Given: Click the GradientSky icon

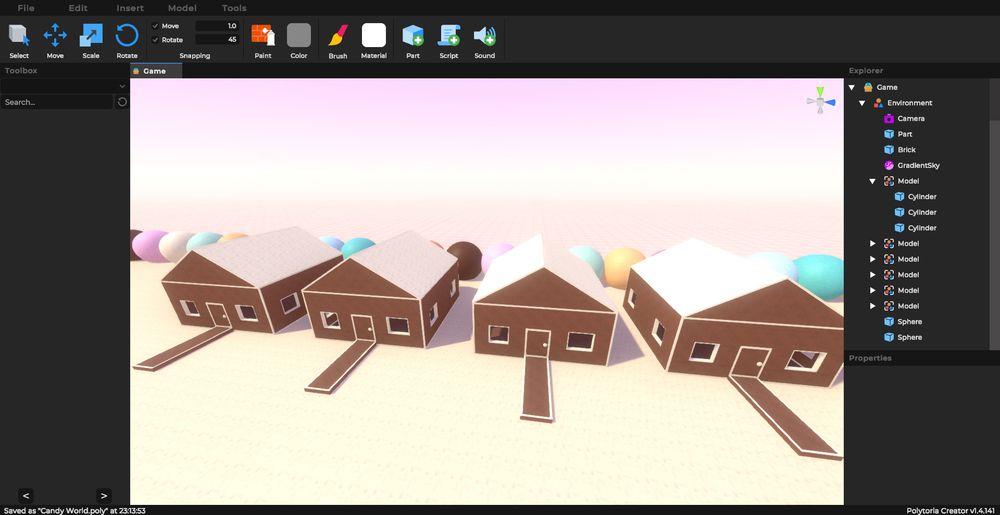Looking at the screenshot, I should (888, 165).
